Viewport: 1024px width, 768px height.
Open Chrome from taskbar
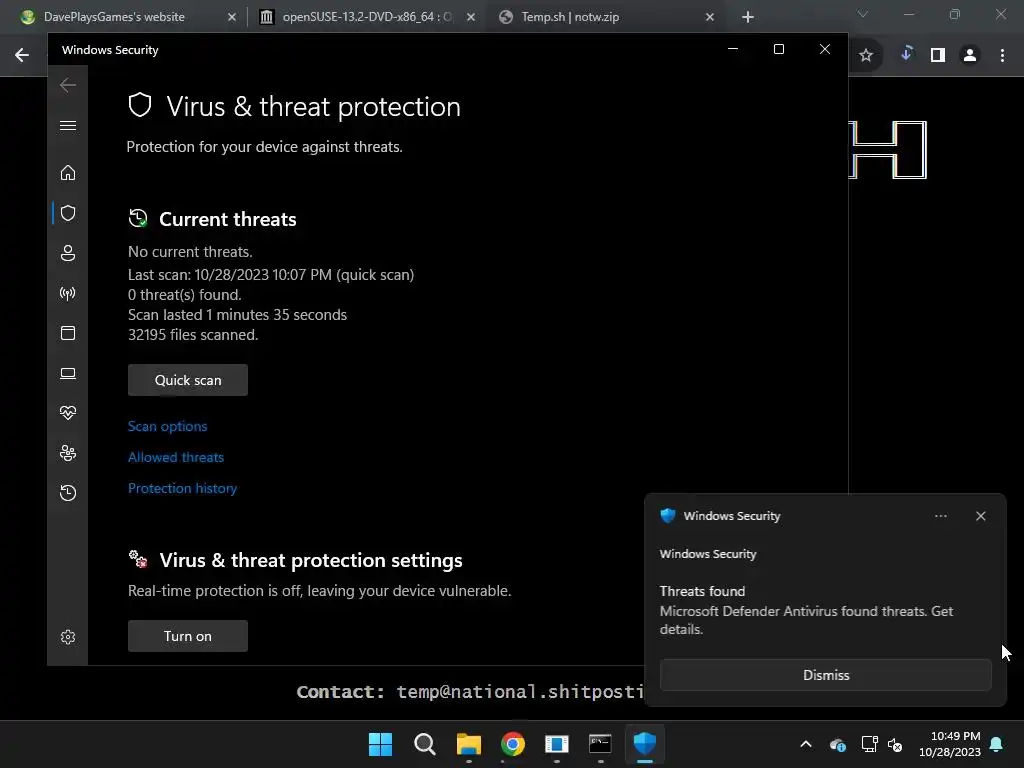[513, 744]
